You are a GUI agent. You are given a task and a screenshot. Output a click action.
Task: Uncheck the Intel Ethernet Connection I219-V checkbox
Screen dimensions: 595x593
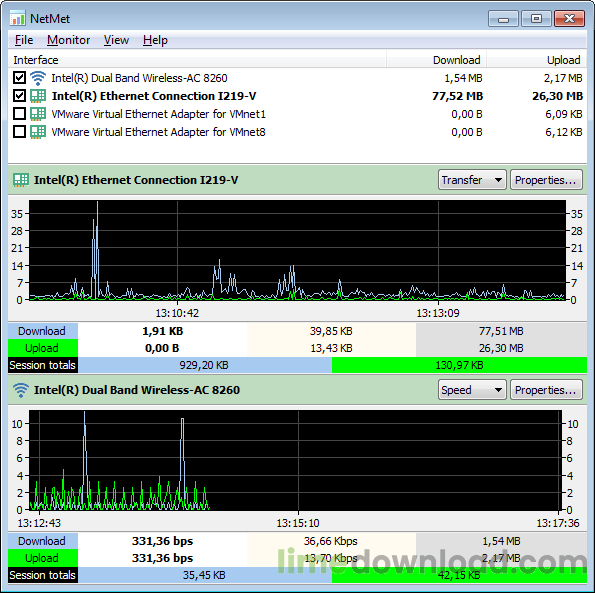(x=19, y=96)
